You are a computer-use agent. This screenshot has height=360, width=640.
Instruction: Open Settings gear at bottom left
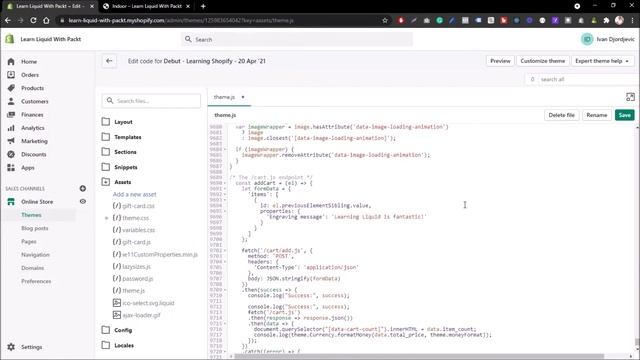pos(11,347)
